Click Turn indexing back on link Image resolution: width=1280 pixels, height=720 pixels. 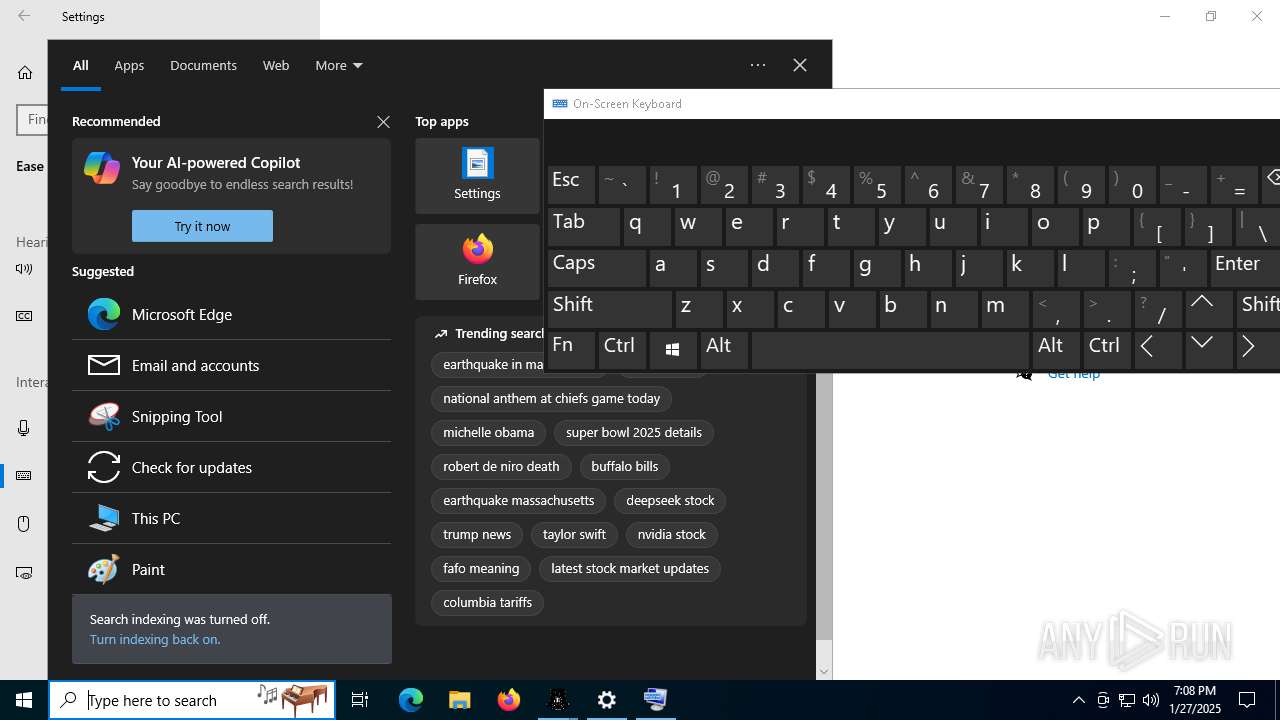pos(155,639)
